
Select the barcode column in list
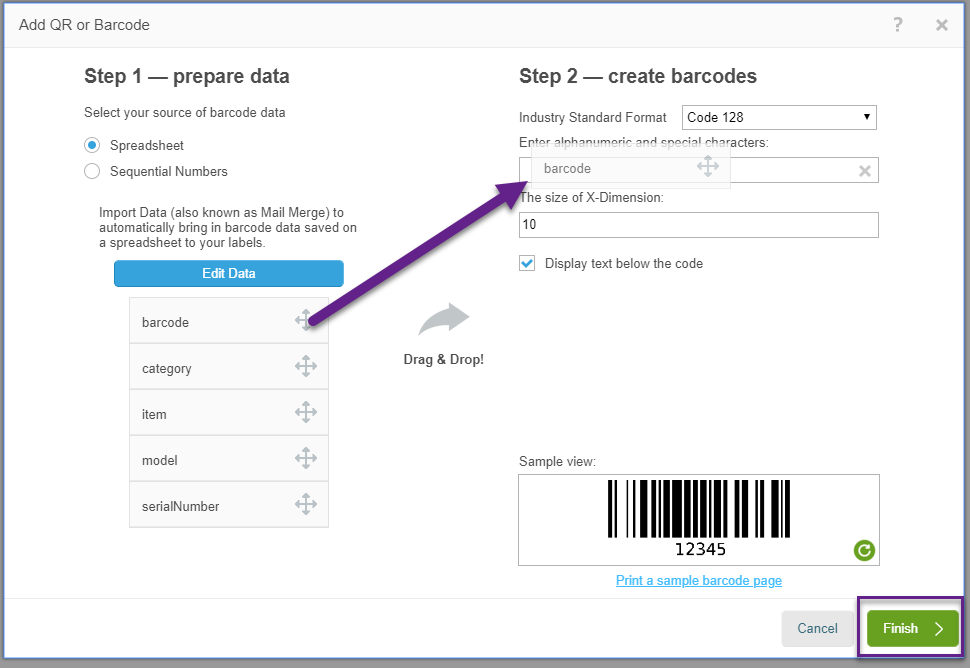coord(229,320)
